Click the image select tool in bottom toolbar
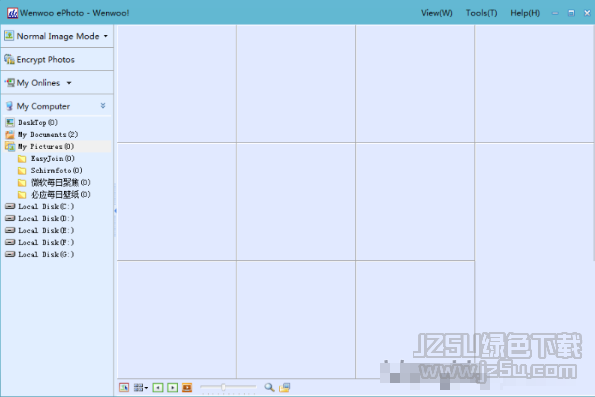This screenshot has width=595, height=397. click(124, 387)
